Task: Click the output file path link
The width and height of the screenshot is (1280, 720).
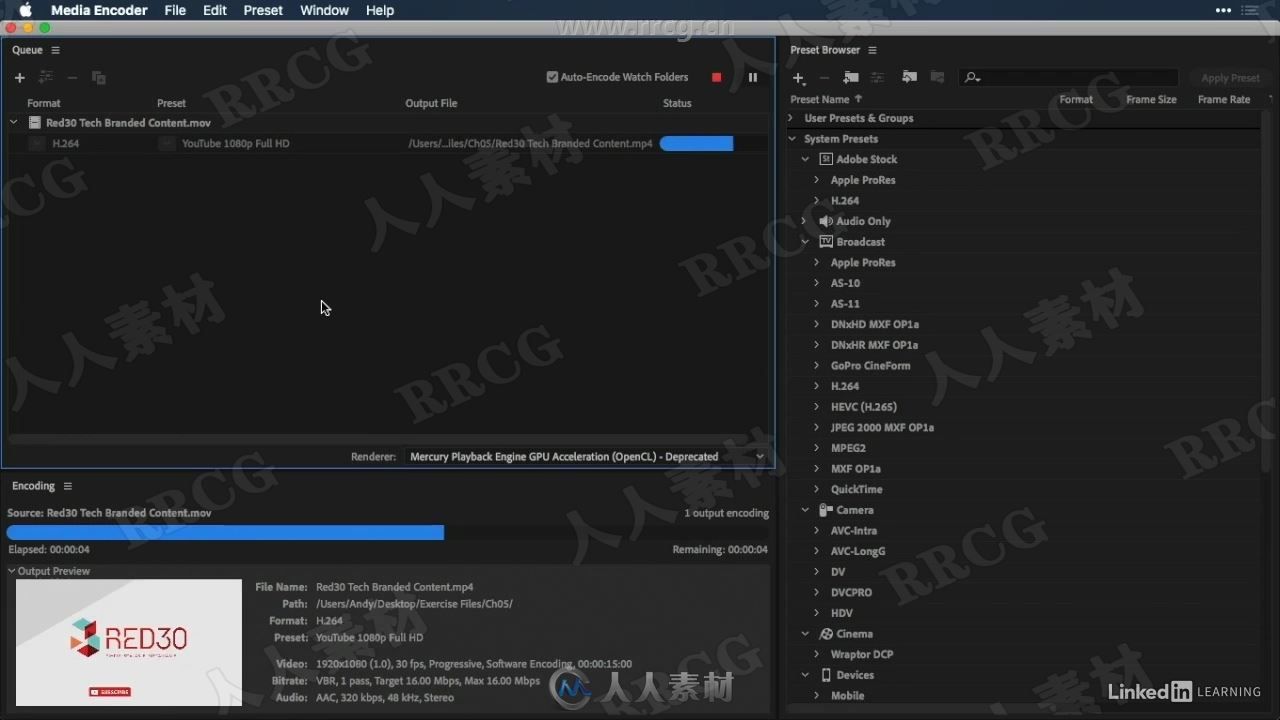Action: [530, 144]
